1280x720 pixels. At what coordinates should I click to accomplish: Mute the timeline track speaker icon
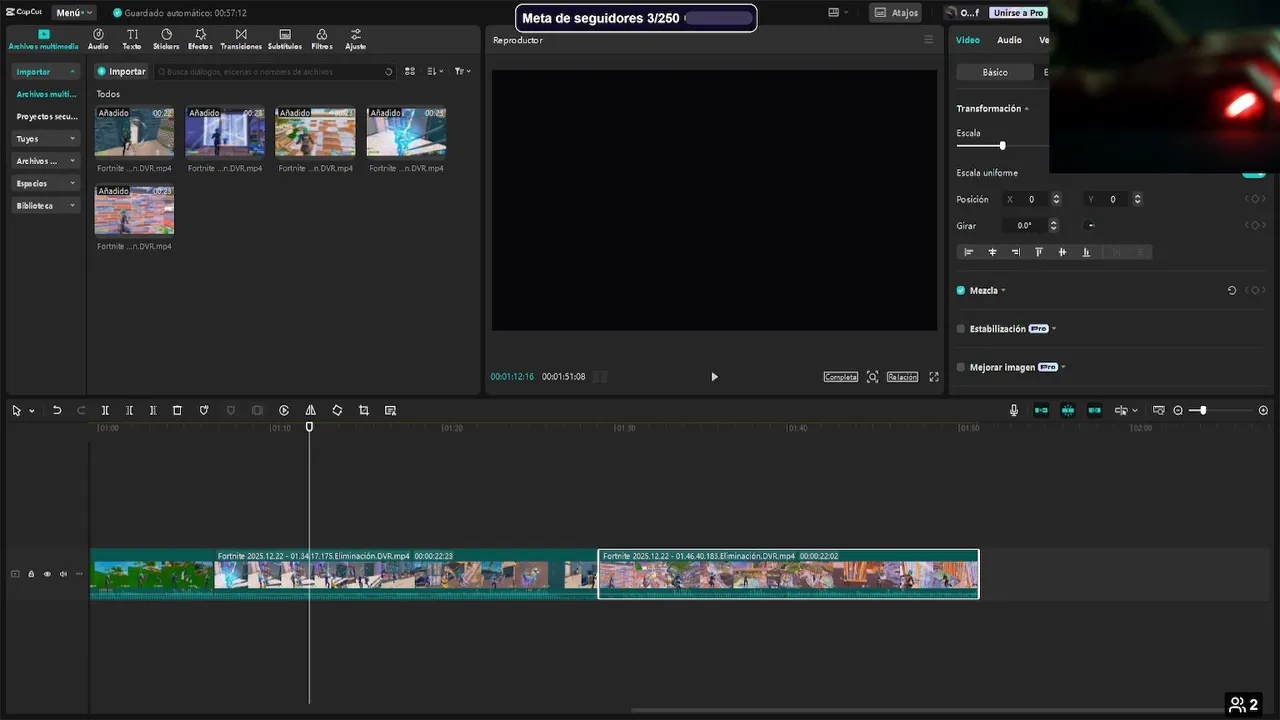pos(63,574)
